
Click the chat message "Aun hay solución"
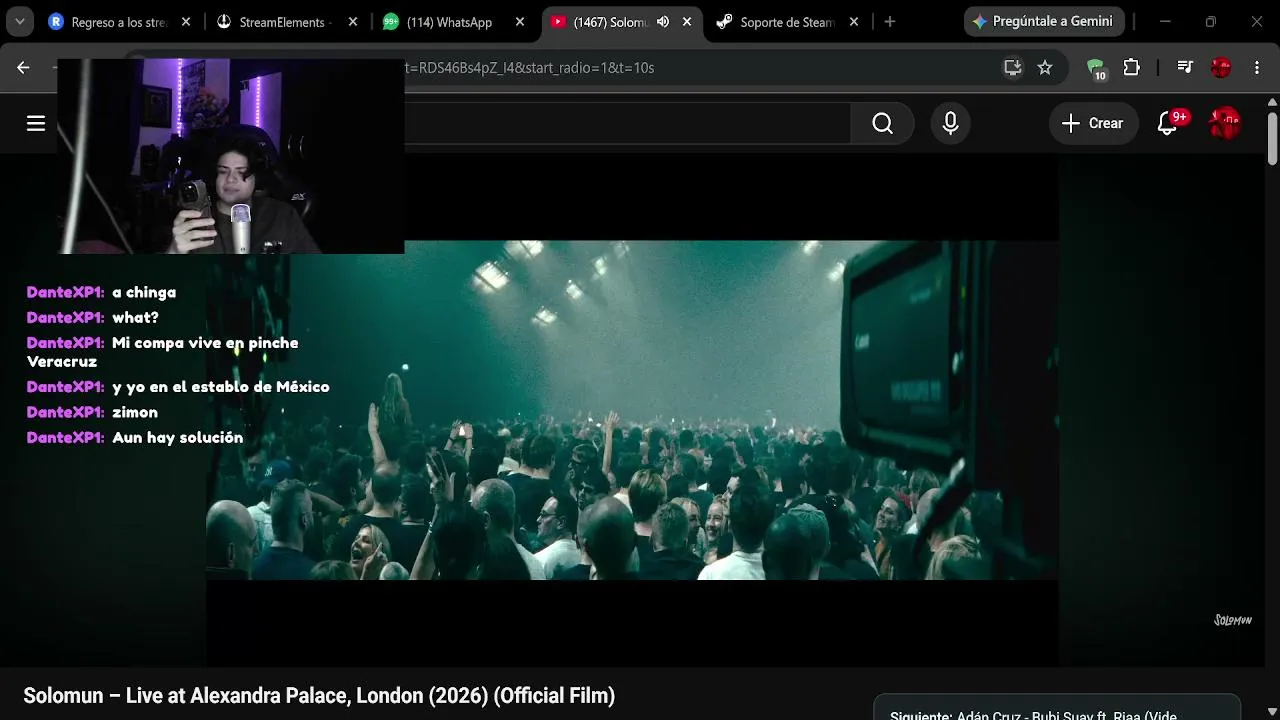177,437
